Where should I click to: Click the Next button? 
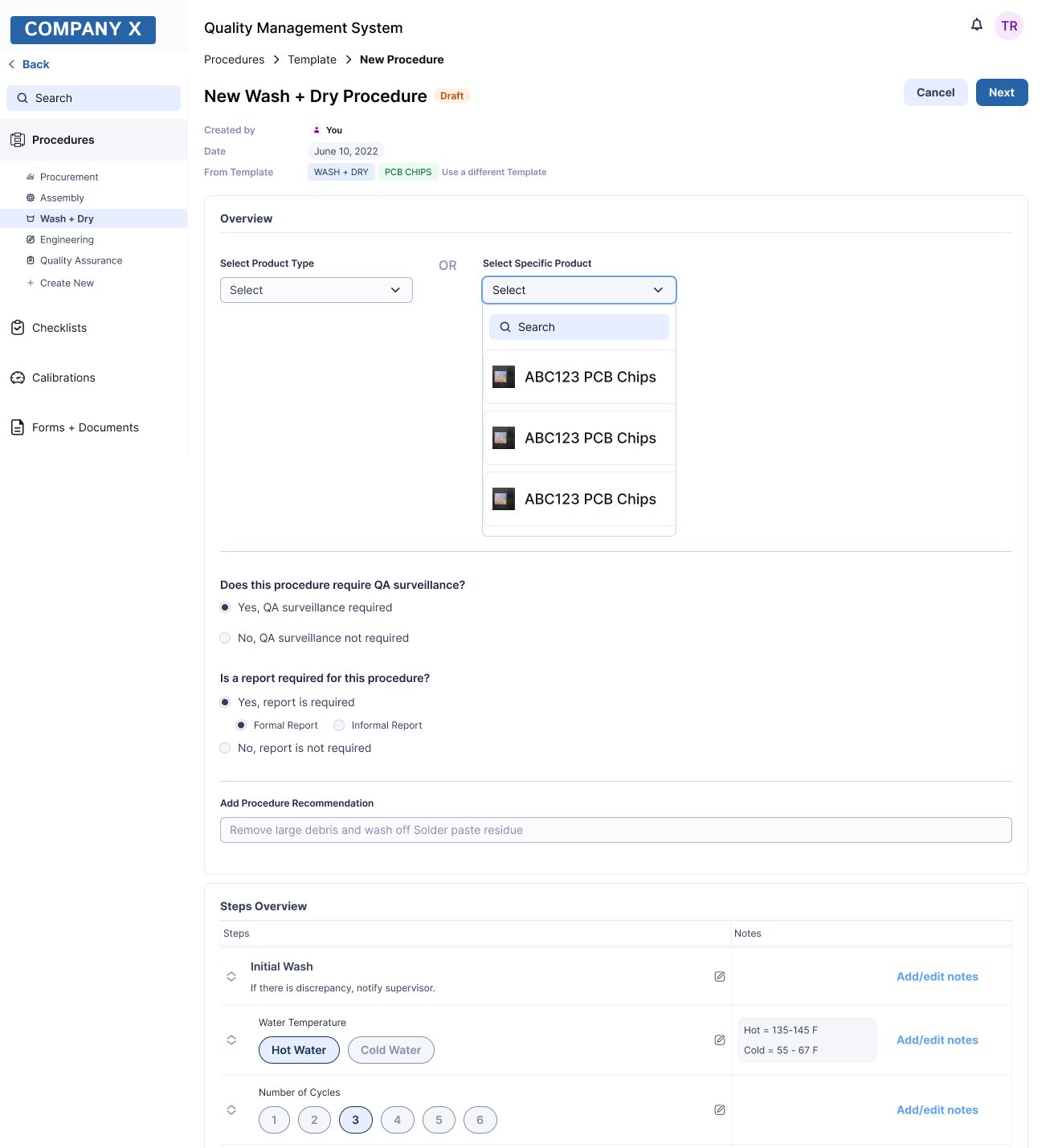point(1002,92)
